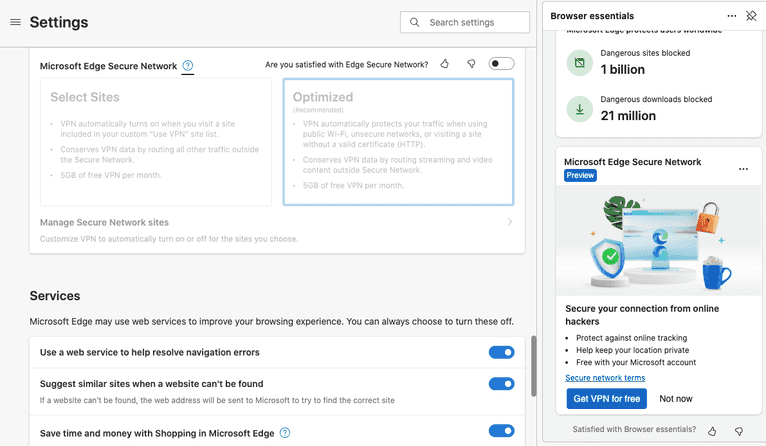Select the Optimized VPN mode card

pyautogui.click(x=398, y=142)
